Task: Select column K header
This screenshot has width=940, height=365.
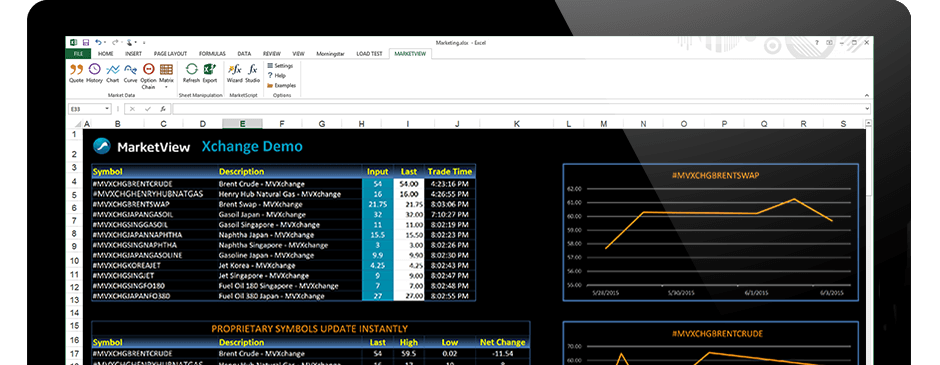Action: coord(517,124)
